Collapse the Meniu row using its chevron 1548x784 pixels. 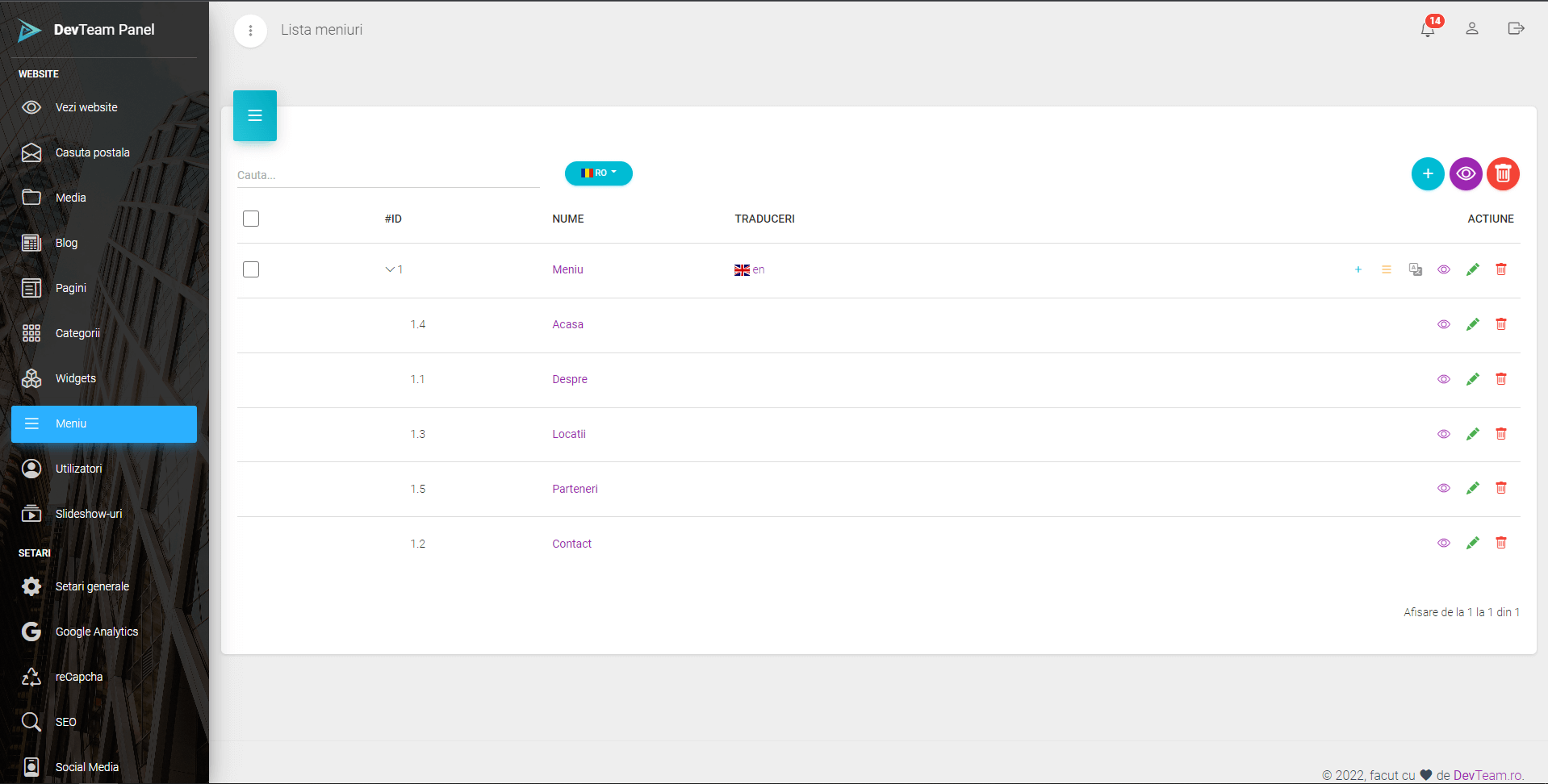pos(389,269)
